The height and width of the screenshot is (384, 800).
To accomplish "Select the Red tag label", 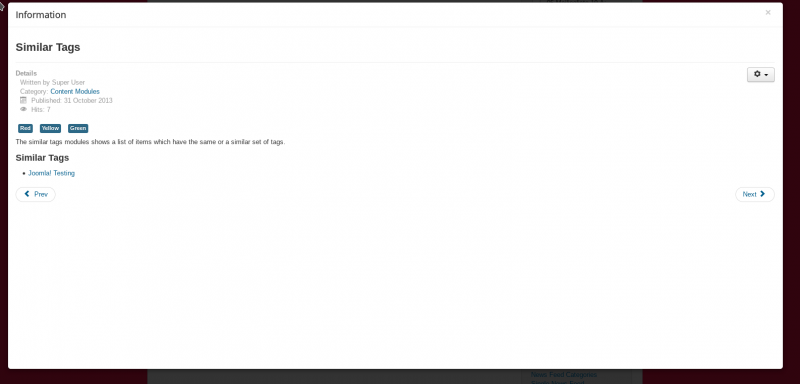I will (25, 129).
